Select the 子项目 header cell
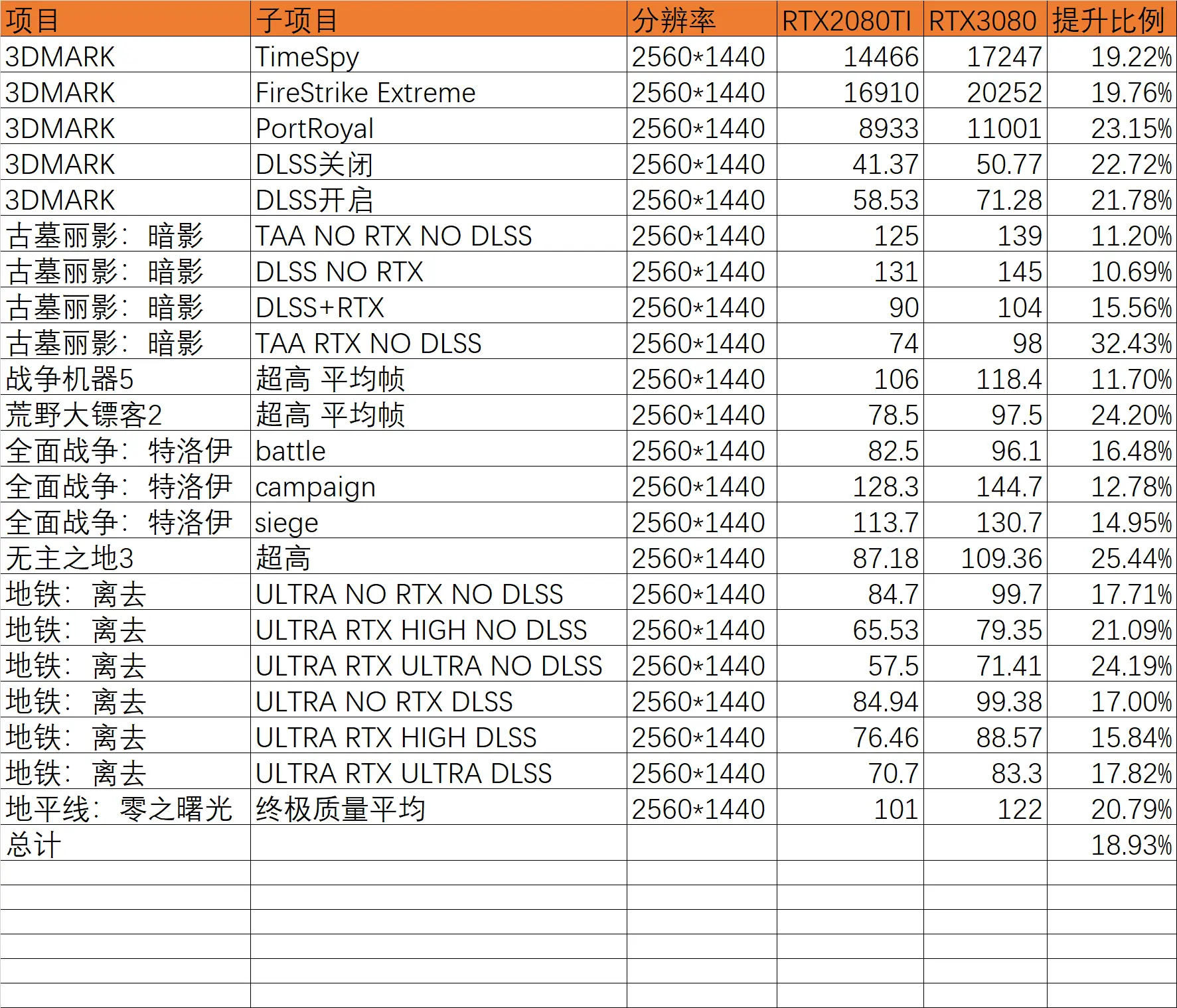Screen dimensions: 1177x1008 coord(438,20)
